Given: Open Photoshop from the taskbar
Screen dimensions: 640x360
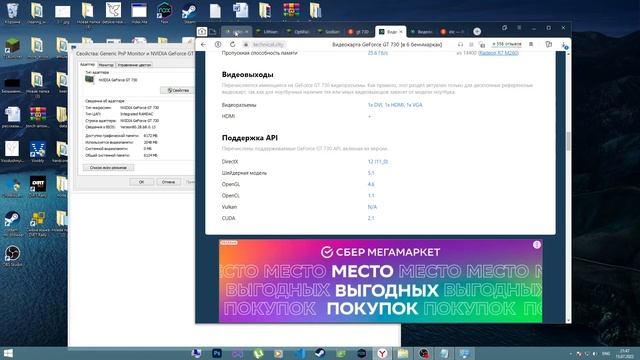Looking at the screenshot, I should [217, 353].
